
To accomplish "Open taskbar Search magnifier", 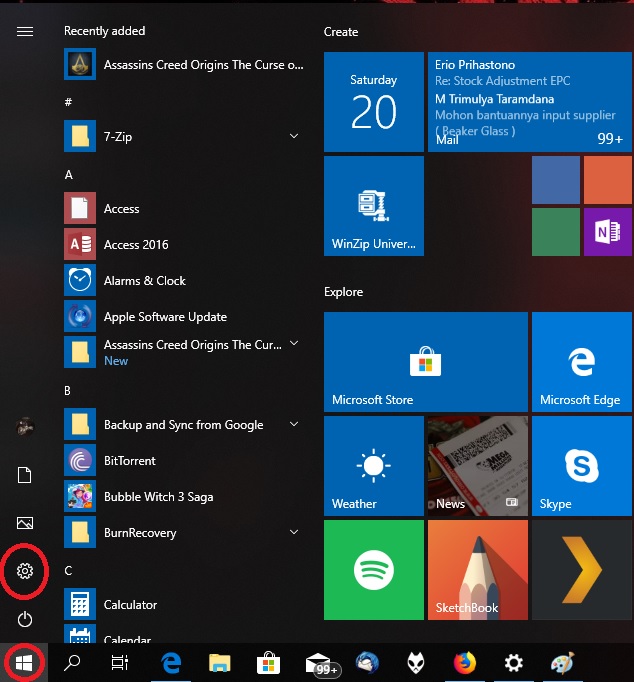I will 72,663.
